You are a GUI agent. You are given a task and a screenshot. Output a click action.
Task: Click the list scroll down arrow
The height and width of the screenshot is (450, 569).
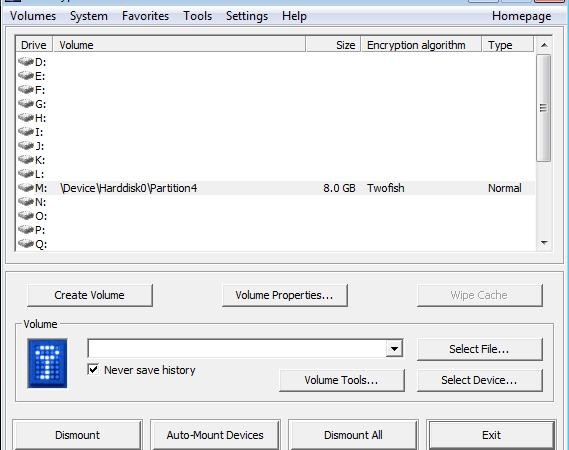(544, 243)
